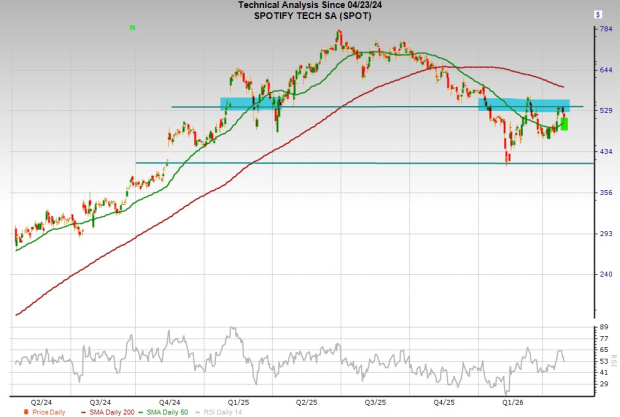Screen dimensions: 620x417
Task: Click the Q4/24 time axis label
Action: coord(170,400)
